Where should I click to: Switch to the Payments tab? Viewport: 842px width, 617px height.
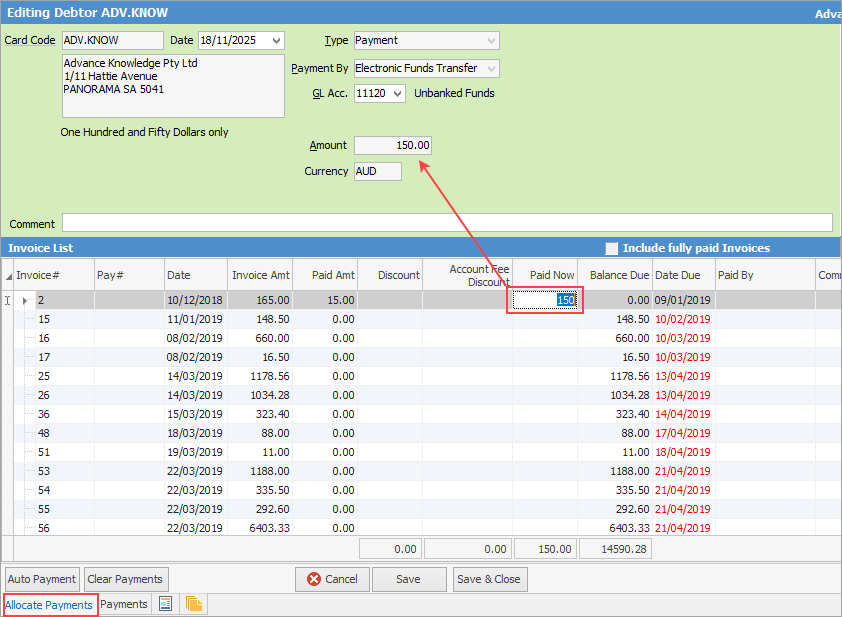click(124, 604)
